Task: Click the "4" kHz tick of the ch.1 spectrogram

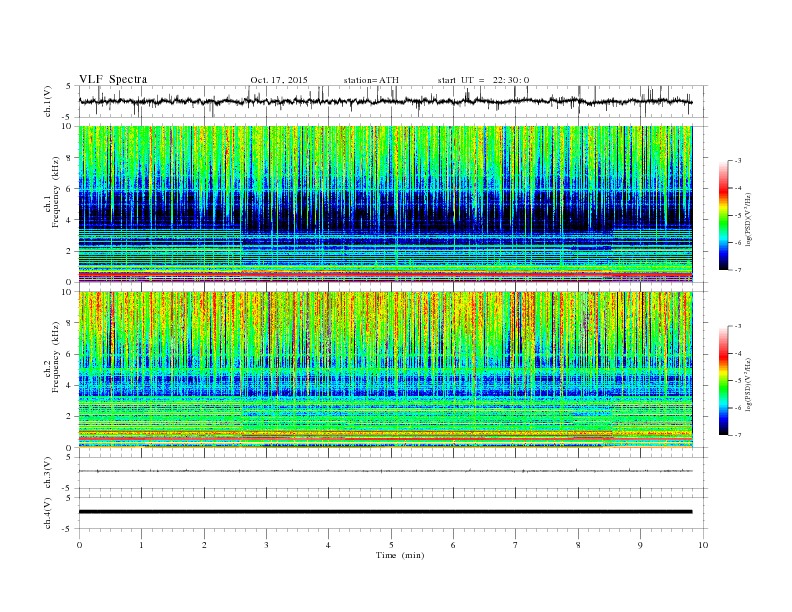Action: [x=70, y=220]
